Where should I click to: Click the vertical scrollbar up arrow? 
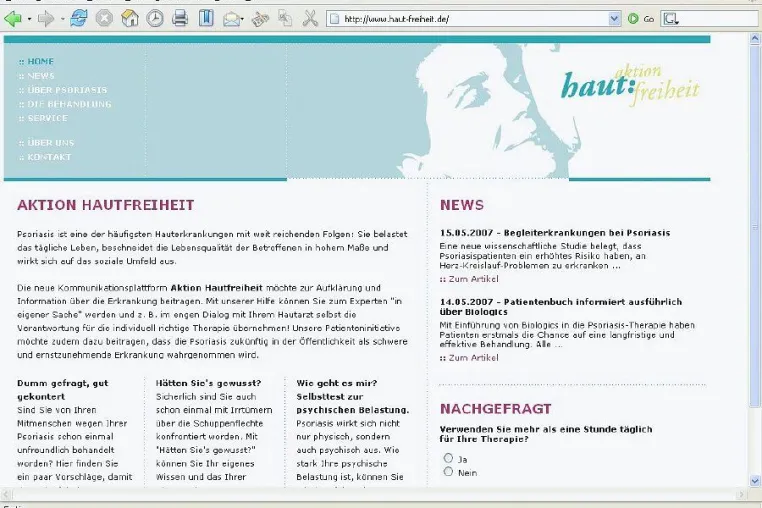click(x=755, y=38)
